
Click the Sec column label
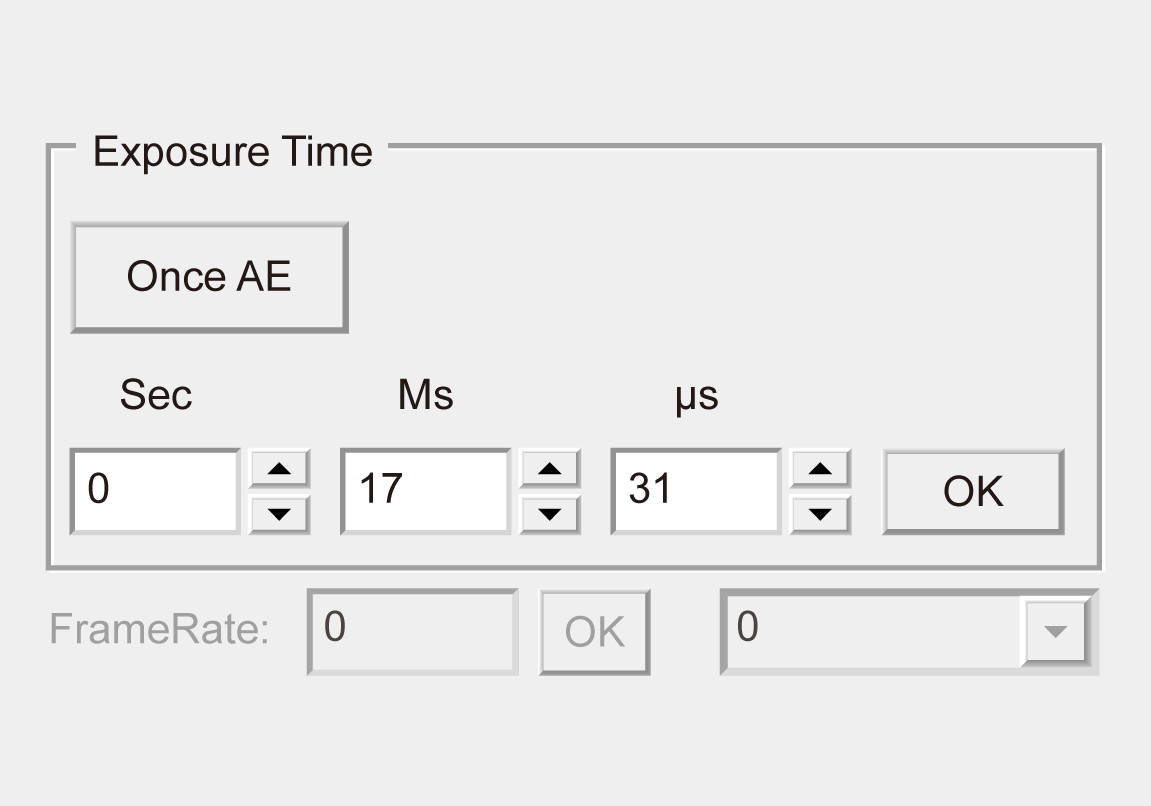tap(155, 395)
